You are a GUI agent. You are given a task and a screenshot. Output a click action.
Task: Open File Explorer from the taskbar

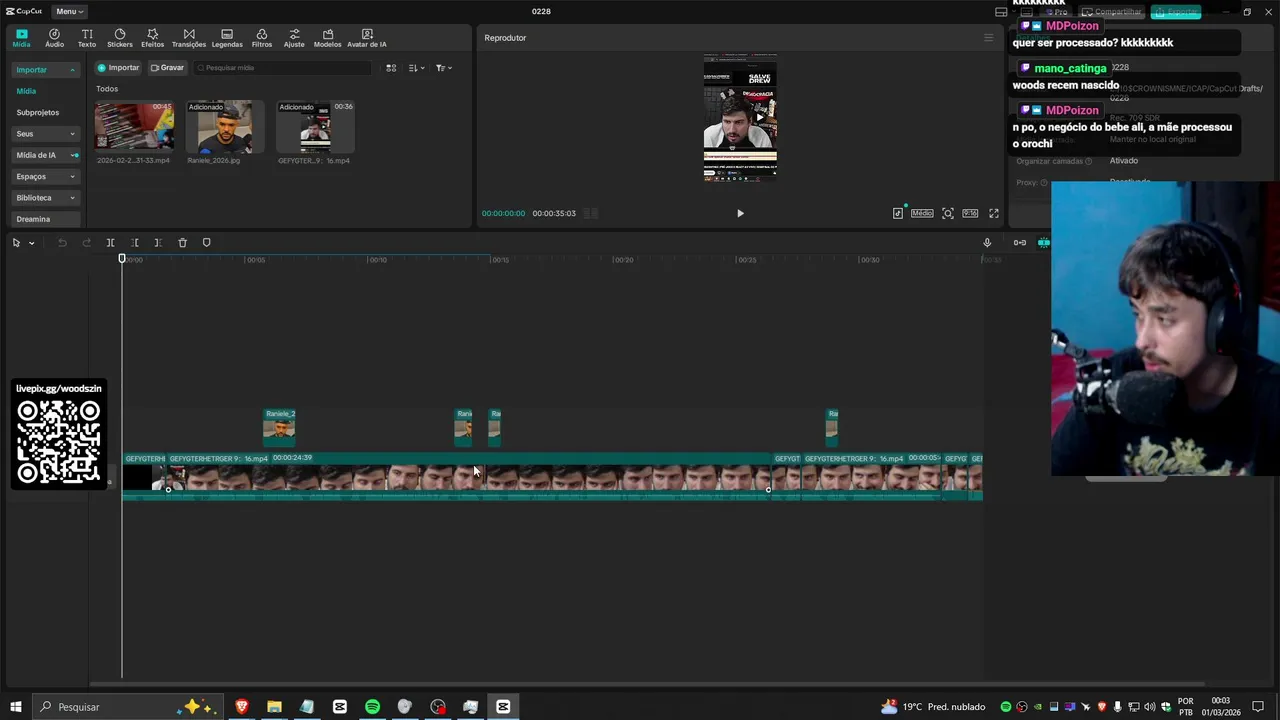[274, 707]
